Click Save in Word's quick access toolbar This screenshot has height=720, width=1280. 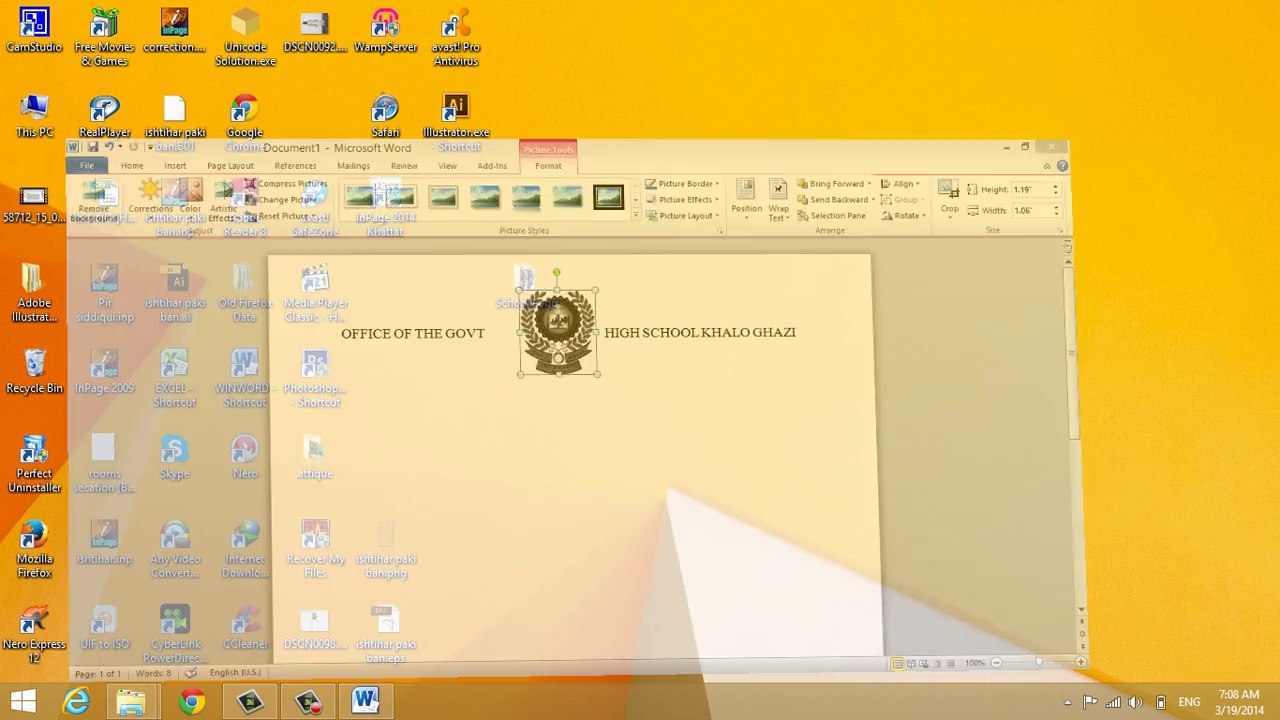(92, 148)
